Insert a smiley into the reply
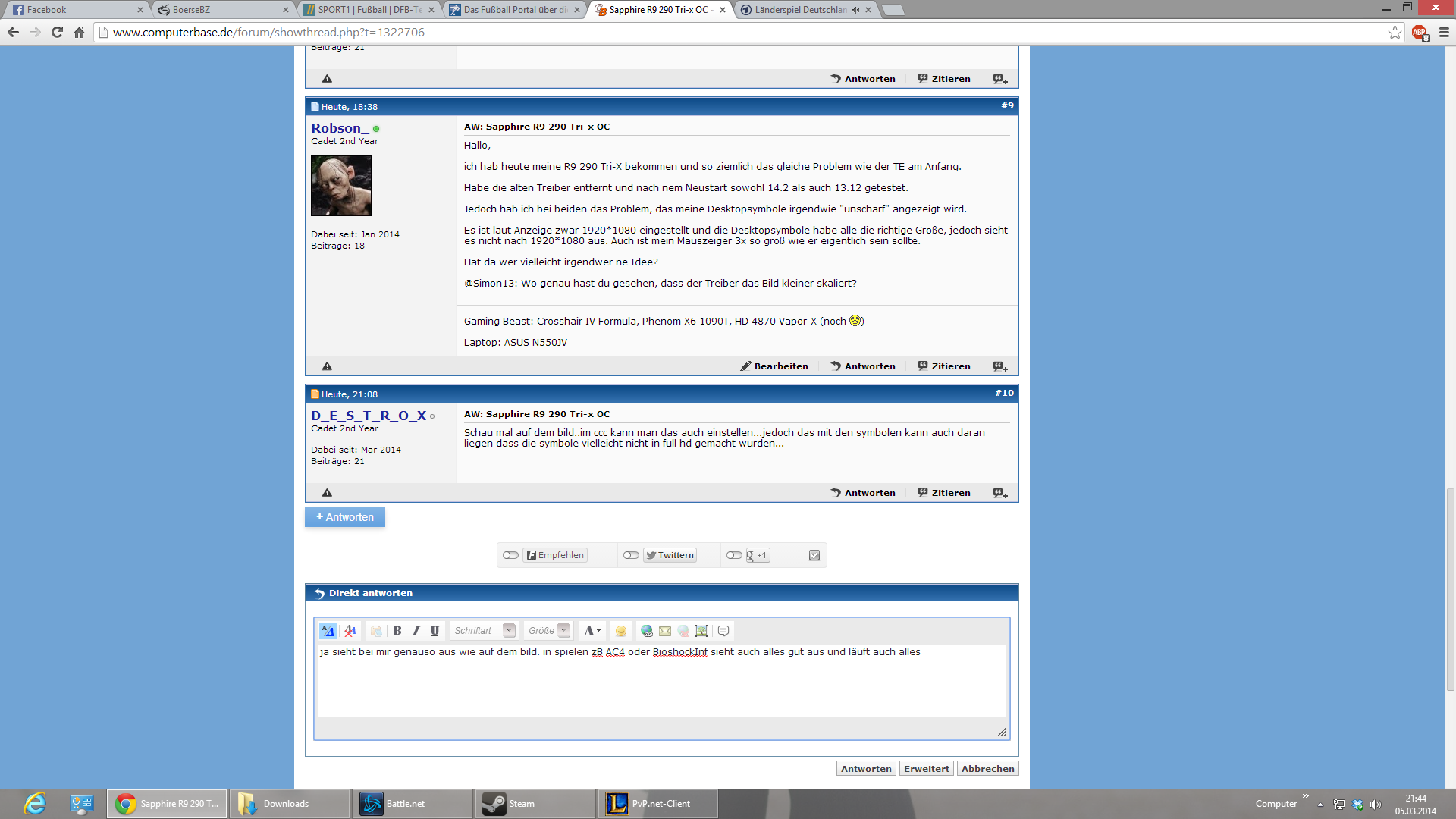Image resolution: width=1456 pixels, height=819 pixels. (621, 631)
